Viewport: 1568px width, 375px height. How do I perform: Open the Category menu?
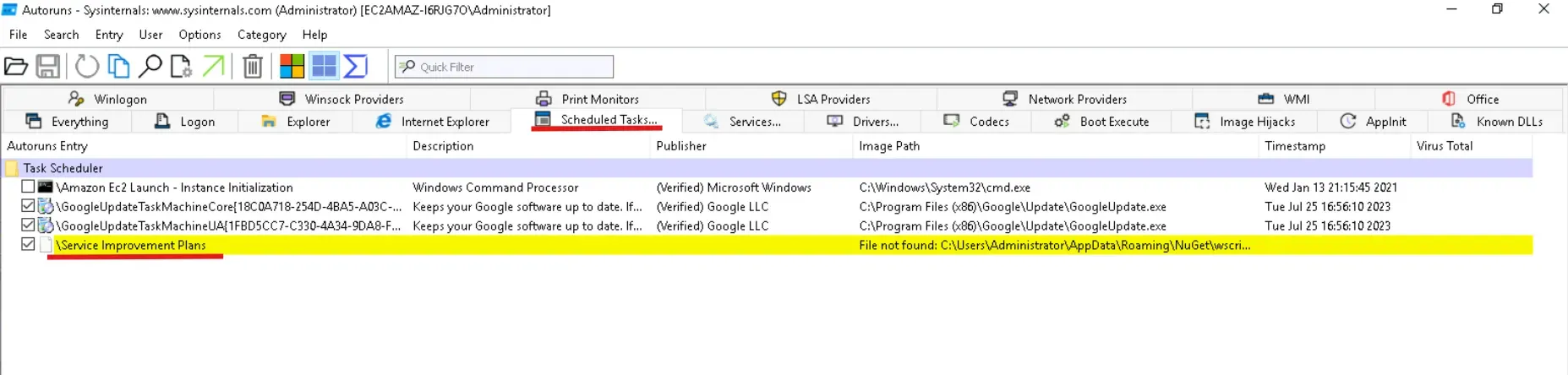261,35
